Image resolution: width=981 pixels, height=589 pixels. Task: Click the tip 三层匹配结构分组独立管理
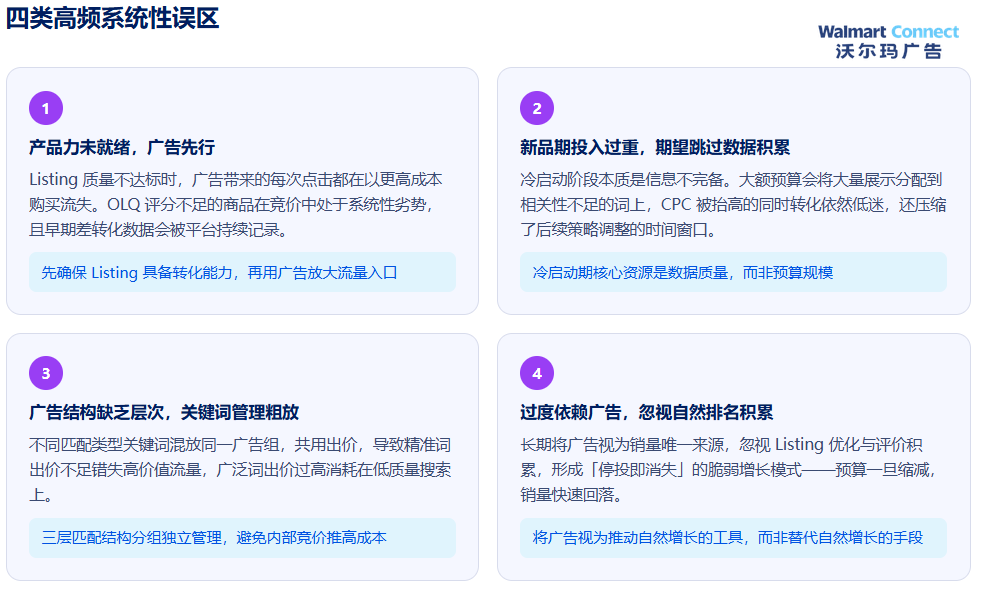[x=242, y=537]
